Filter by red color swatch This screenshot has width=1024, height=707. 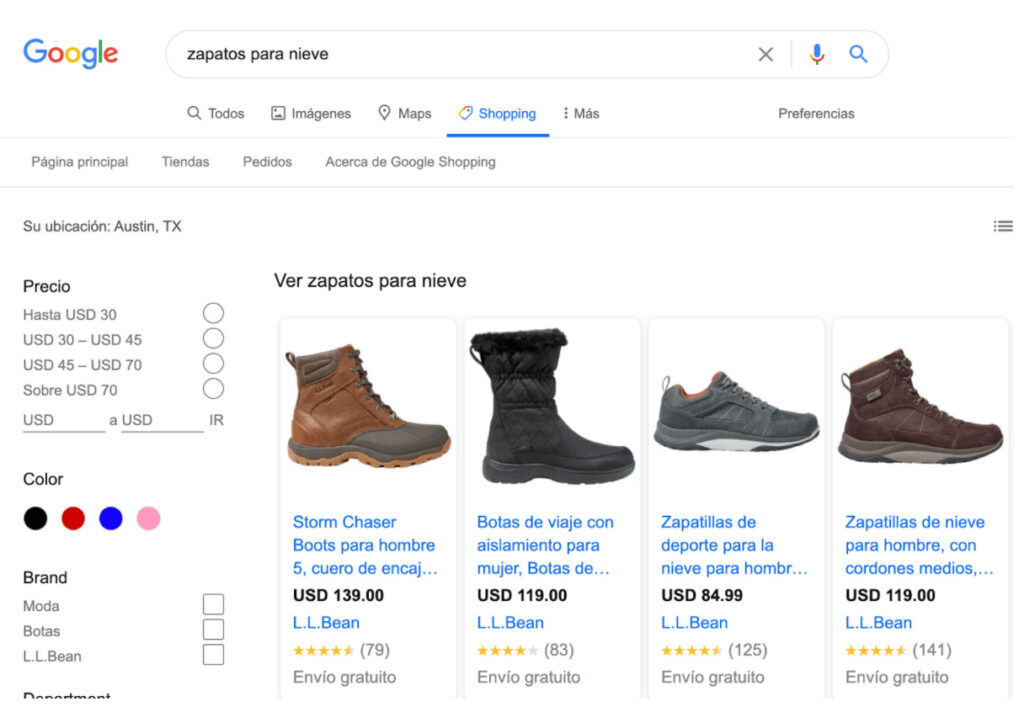[73, 518]
